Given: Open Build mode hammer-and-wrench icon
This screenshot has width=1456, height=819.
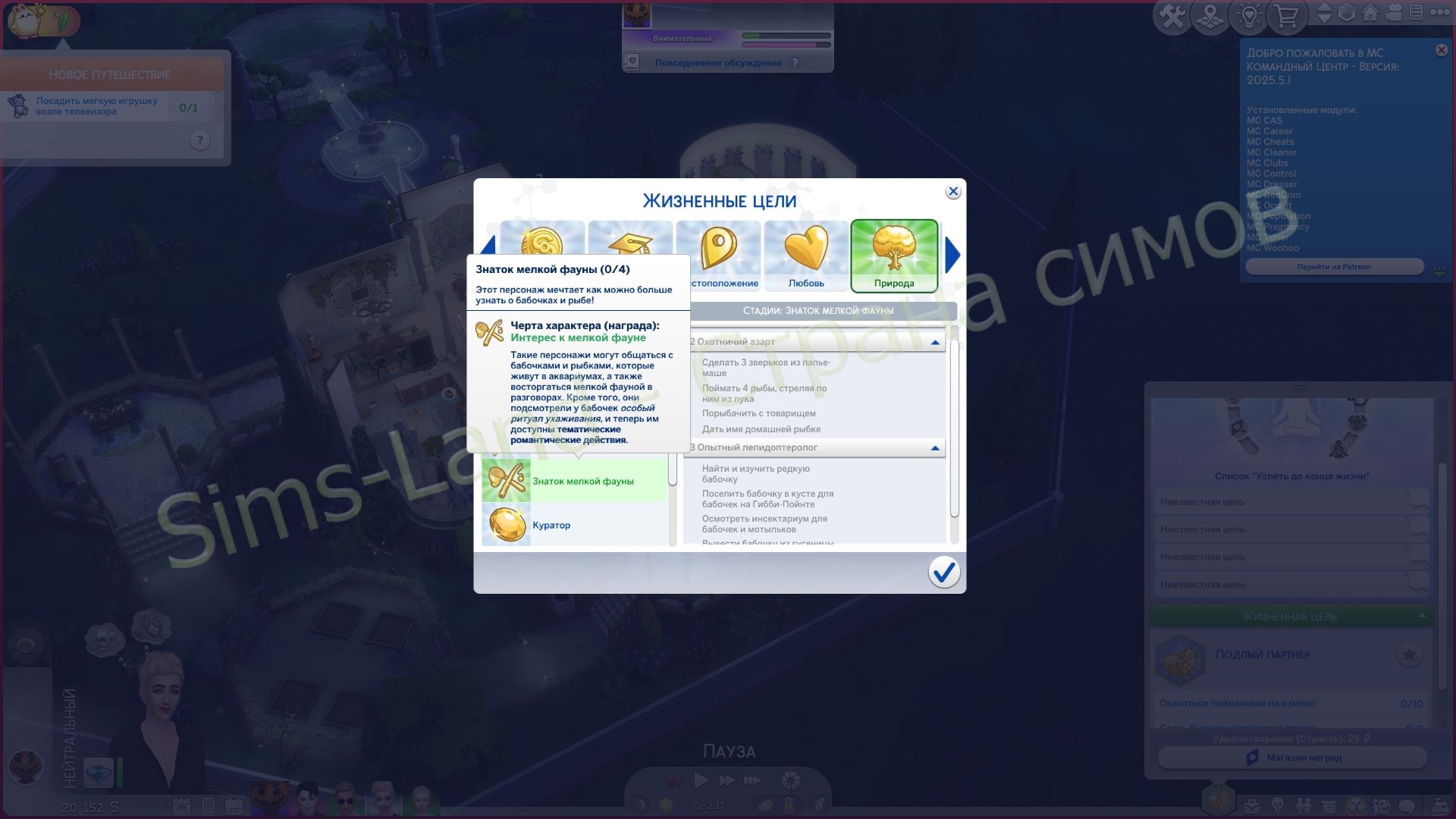Looking at the screenshot, I should point(1172,17).
